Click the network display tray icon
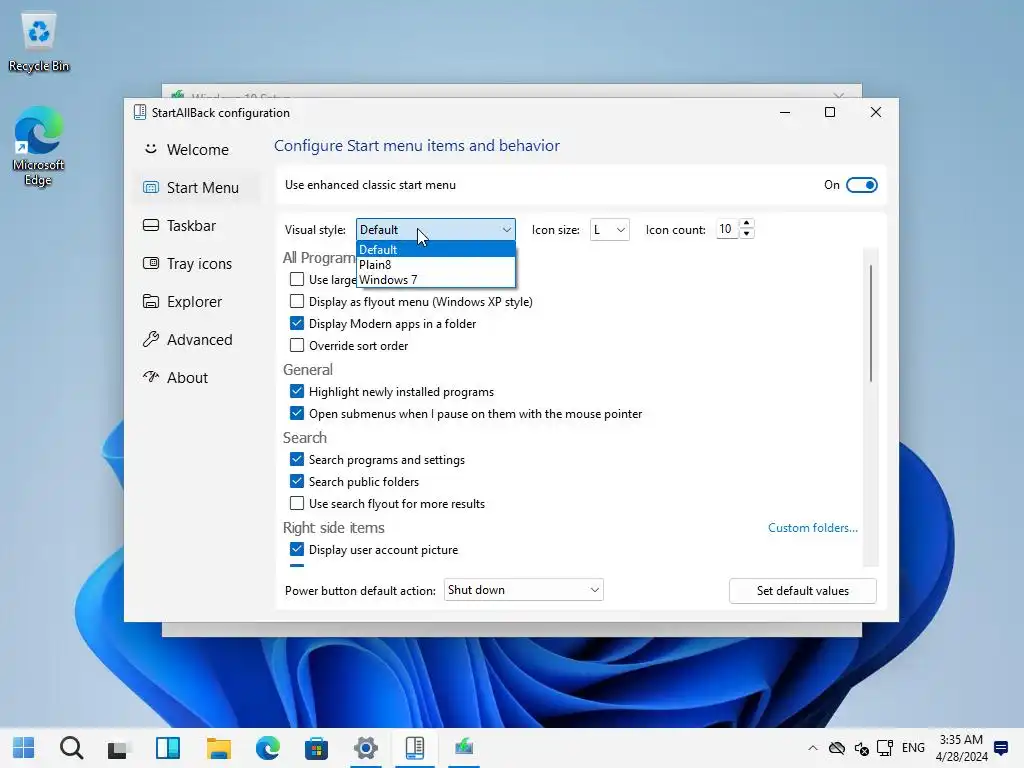 click(x=885, y=748)
